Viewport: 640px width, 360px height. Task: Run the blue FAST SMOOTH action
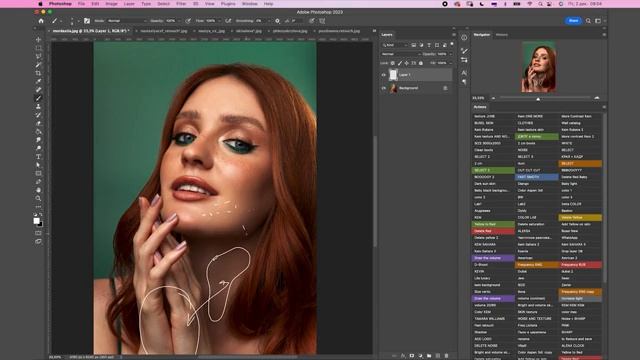coord(537,177)
